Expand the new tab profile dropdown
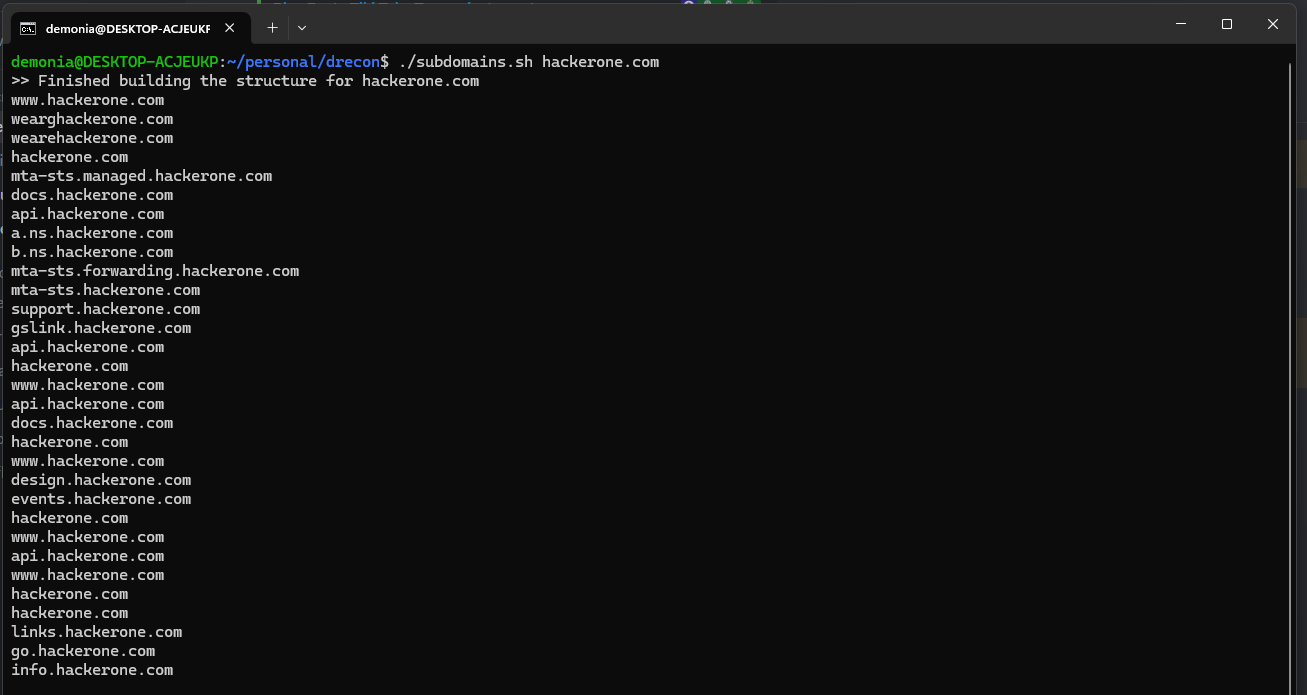The width and height of the screenshot is (1307, 695). click(x=302, y=28)
